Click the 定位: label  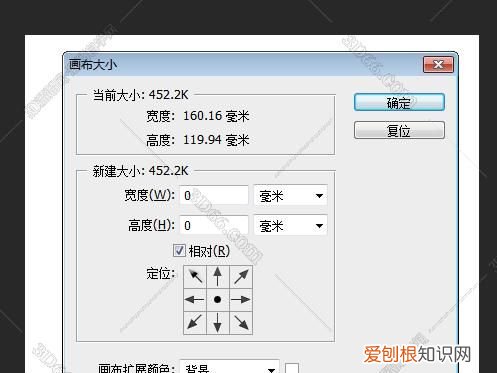161,273
